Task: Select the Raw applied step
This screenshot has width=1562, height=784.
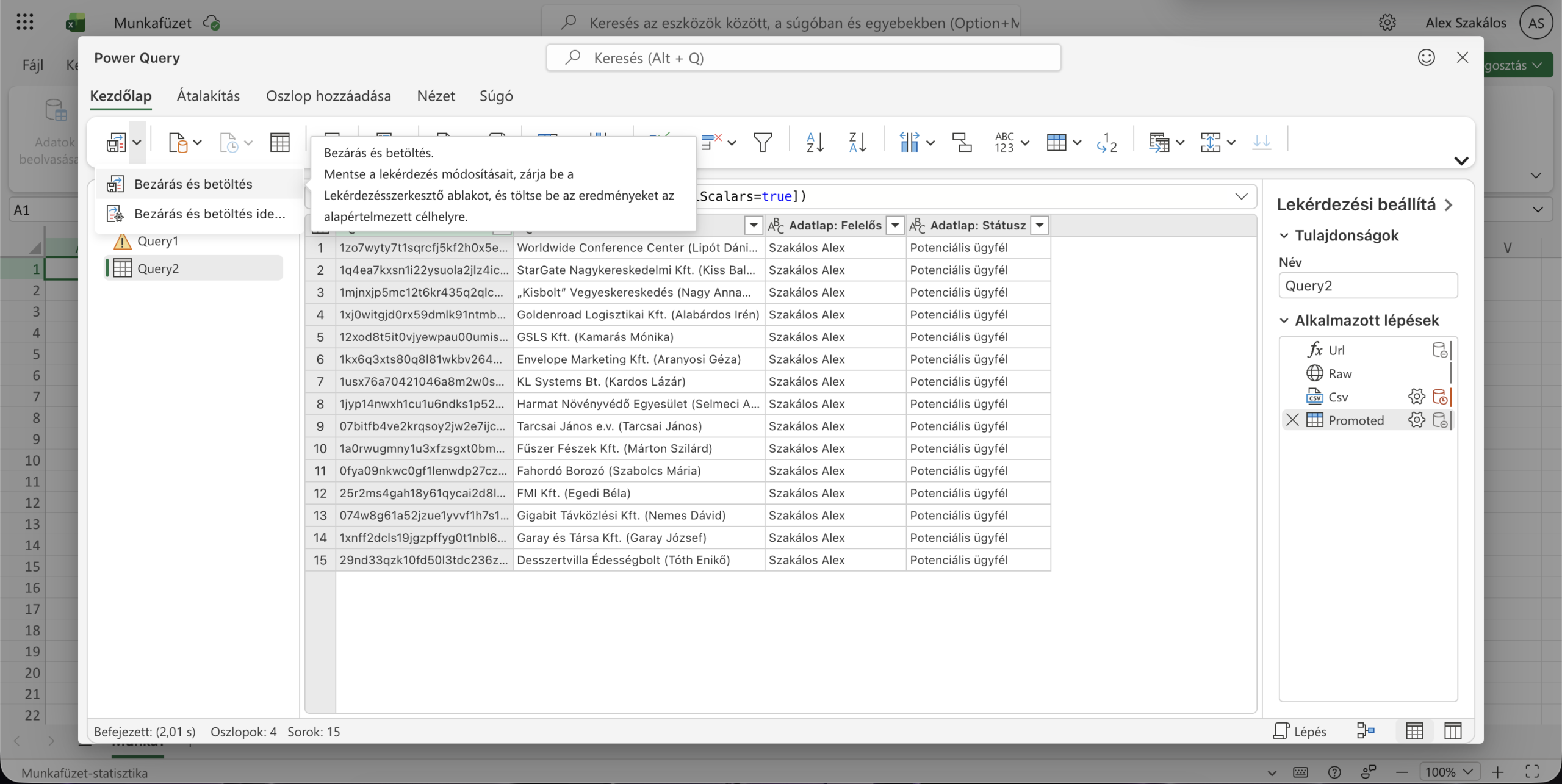Action: tap(1340, 373)
